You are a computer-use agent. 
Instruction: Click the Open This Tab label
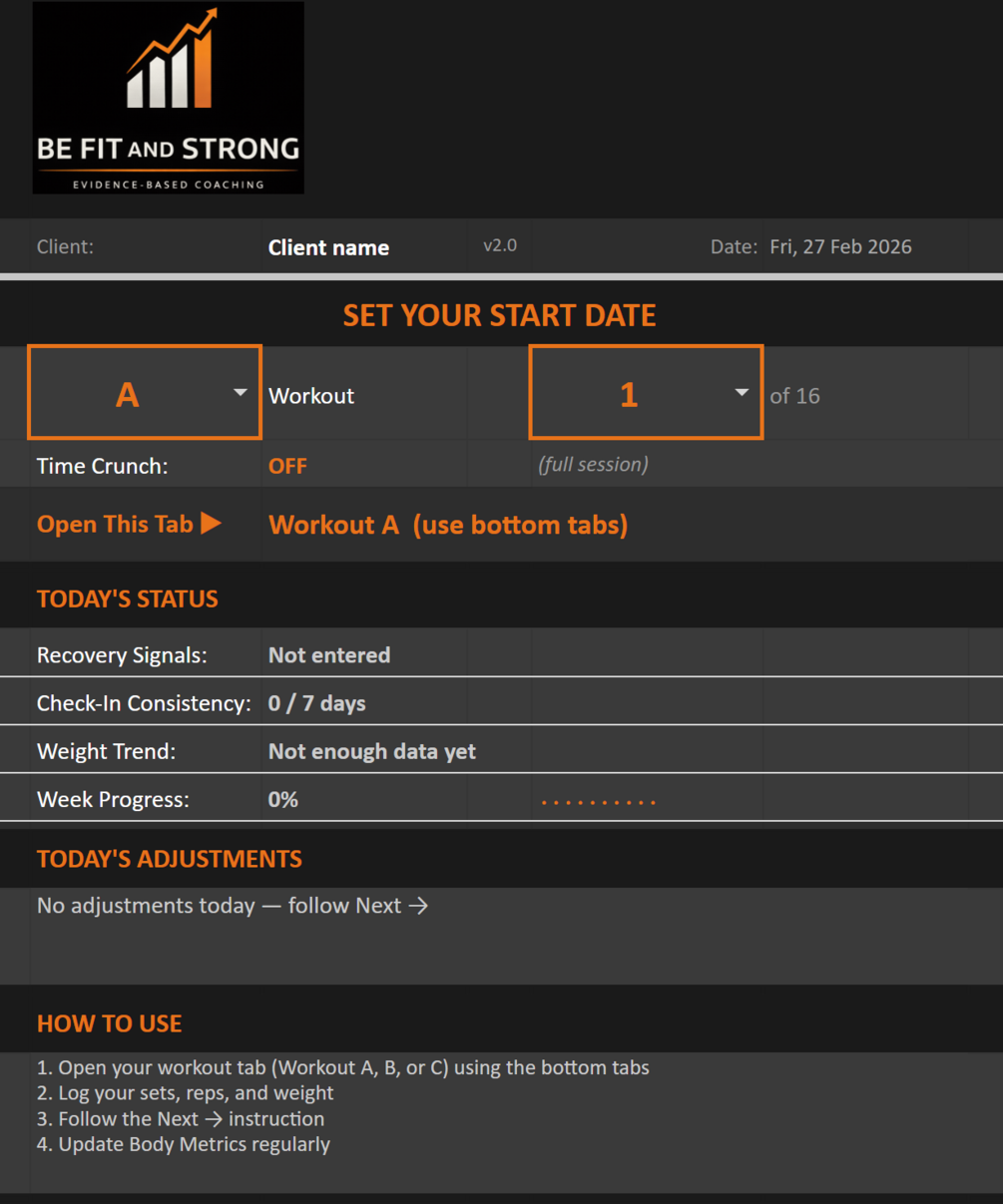click(x=115, y=525)
